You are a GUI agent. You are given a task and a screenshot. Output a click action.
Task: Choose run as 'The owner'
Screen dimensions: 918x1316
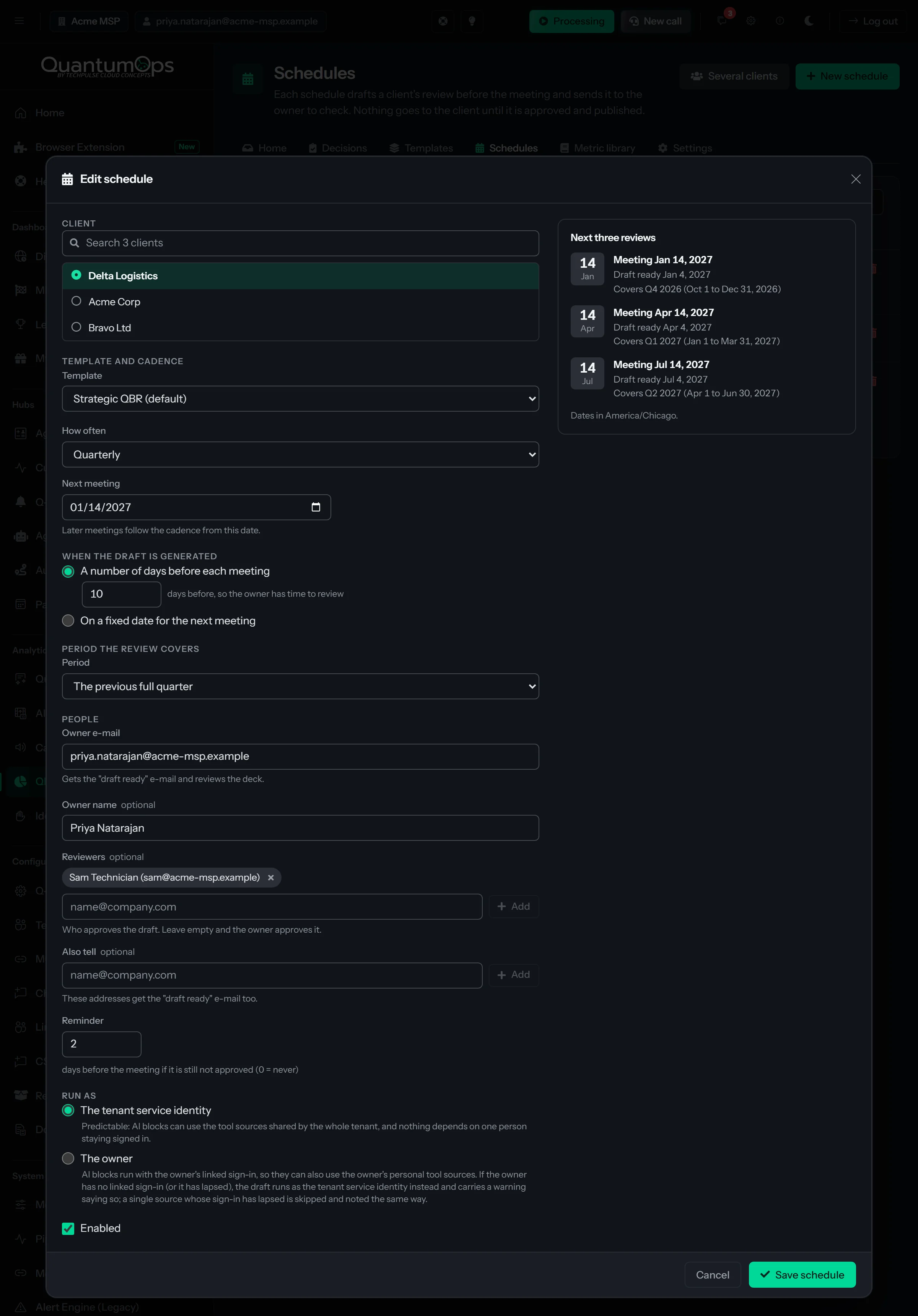[x=68, y=1158]
